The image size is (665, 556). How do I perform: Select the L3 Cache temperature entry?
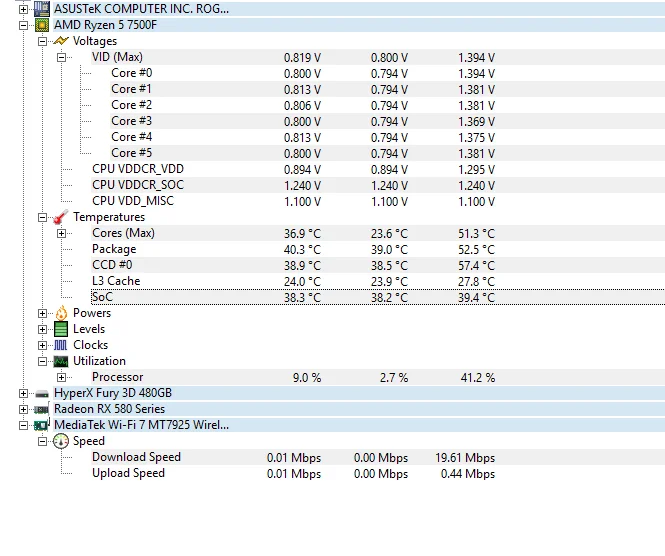pos(116,281)
